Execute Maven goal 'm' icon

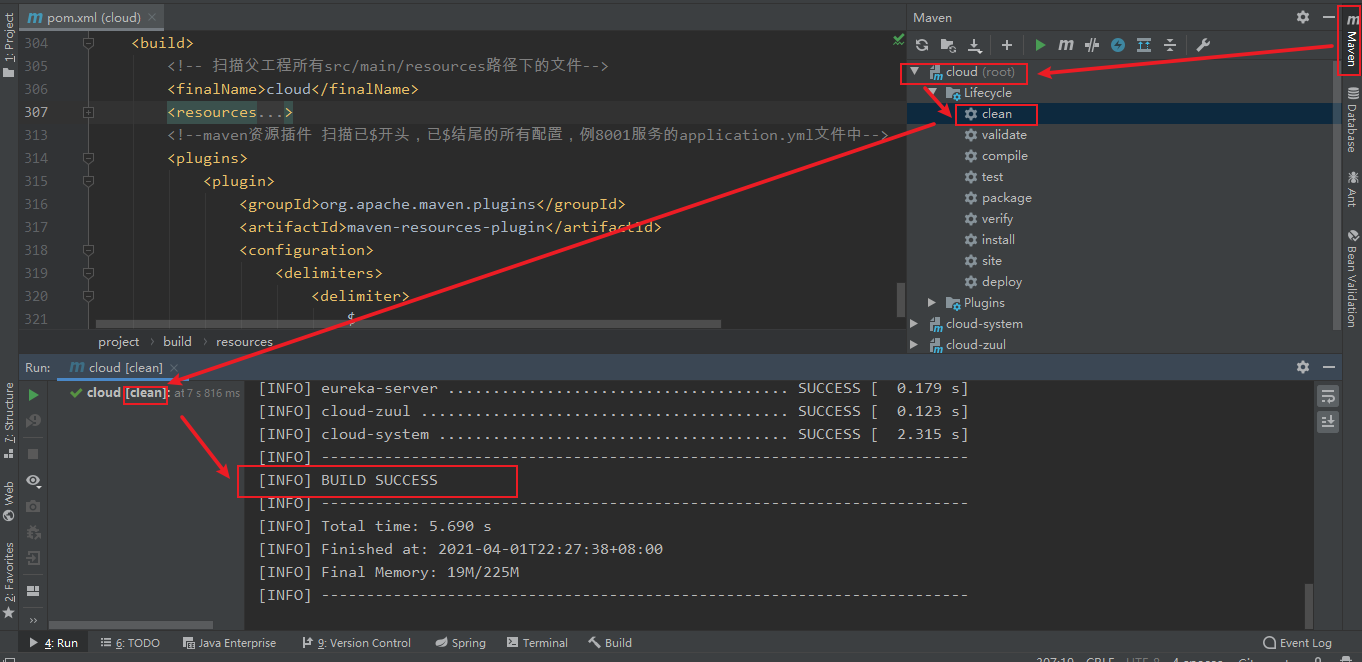pyautogui.click(x=1066, y=45)
